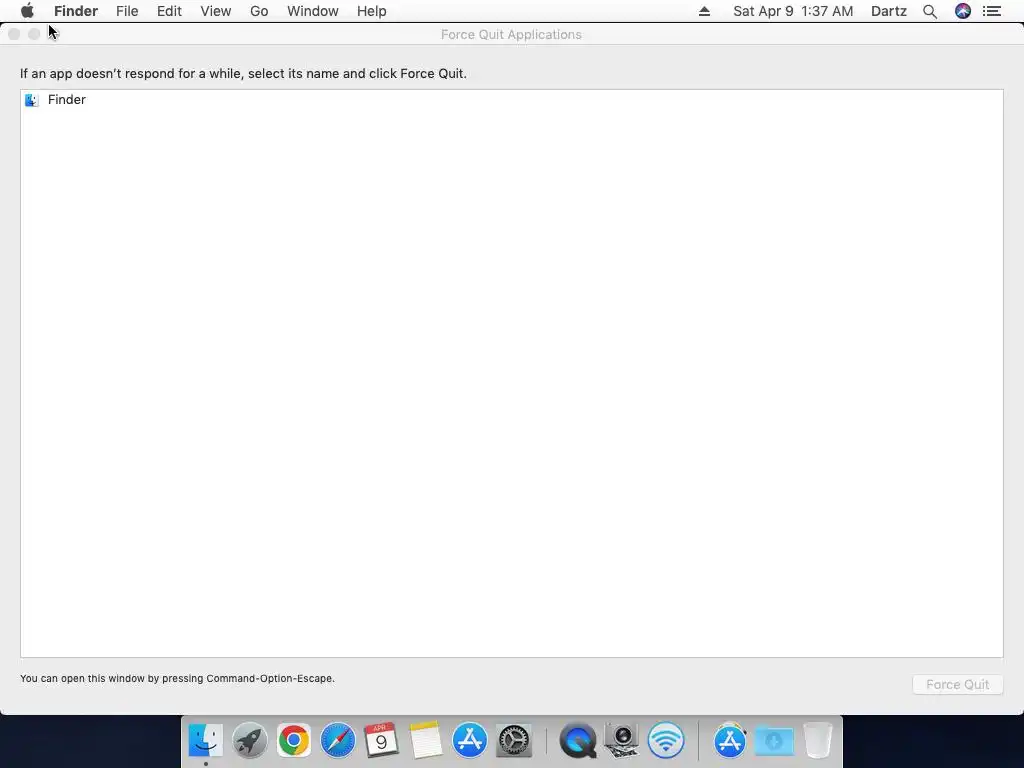Select Finder in the application list
This screenshot has height=768, width=1024.
tap(511, 100)
